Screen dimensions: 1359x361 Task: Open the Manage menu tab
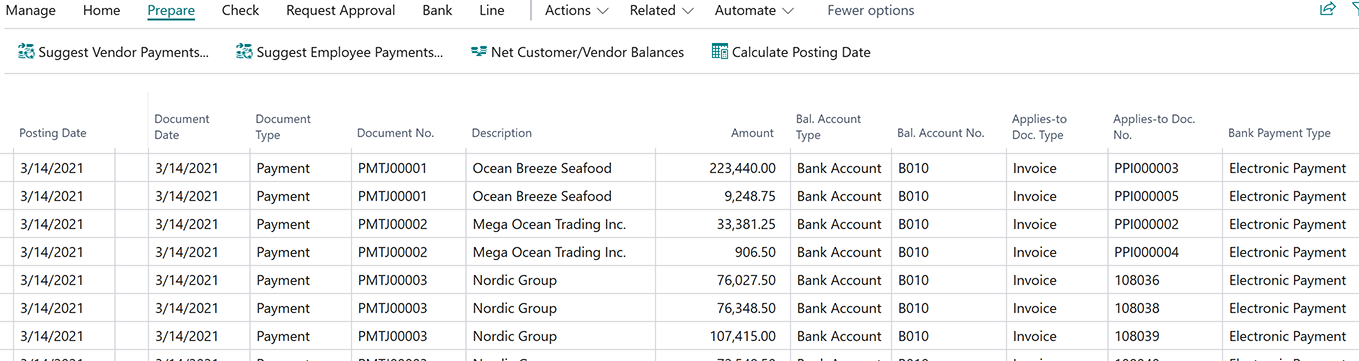31,11
